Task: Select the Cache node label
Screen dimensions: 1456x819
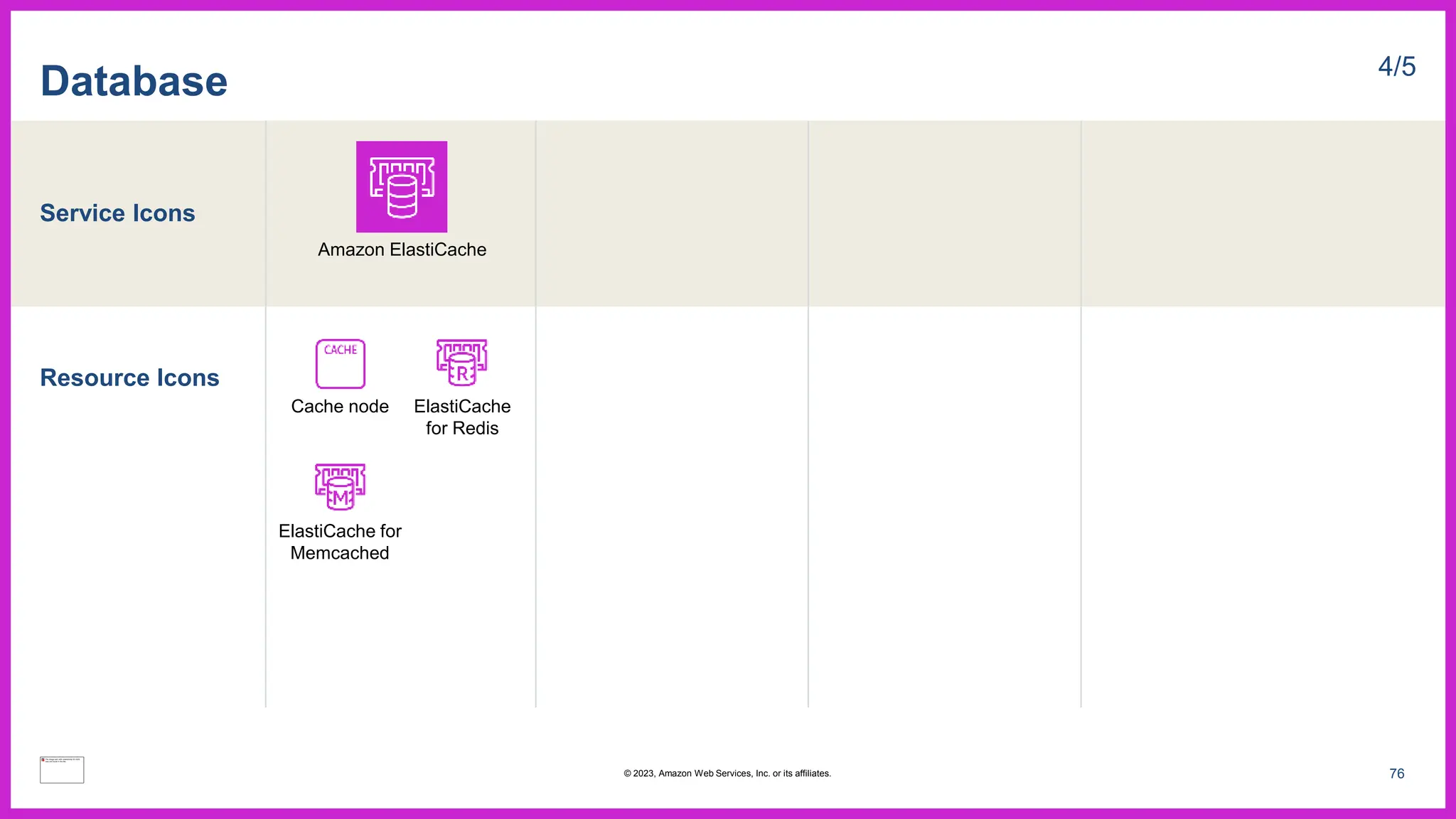Action: point(340,407)
